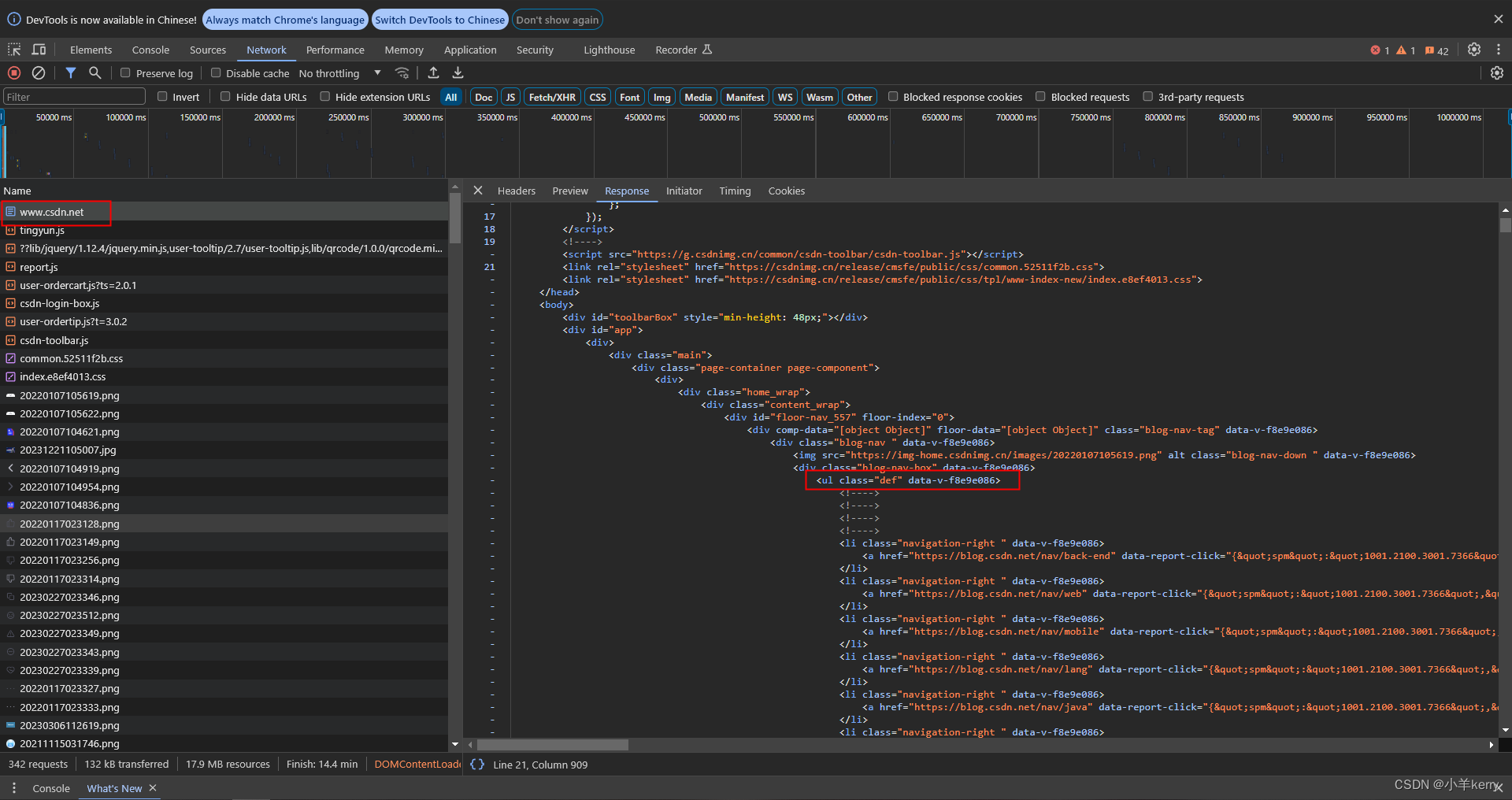
Task: Open the Sources panel tab
Action: point(208,50)
